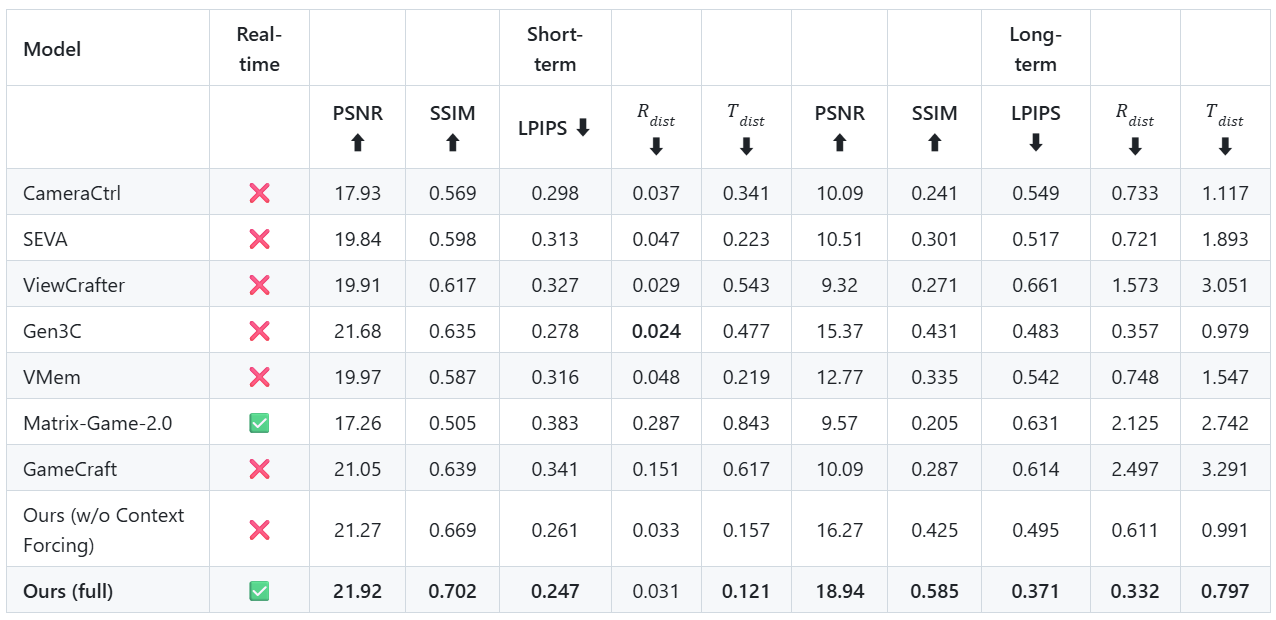Viewport: 1276px width, 620px height.
Task: Click the Long-term header cell
Action: click(1035, 49)
